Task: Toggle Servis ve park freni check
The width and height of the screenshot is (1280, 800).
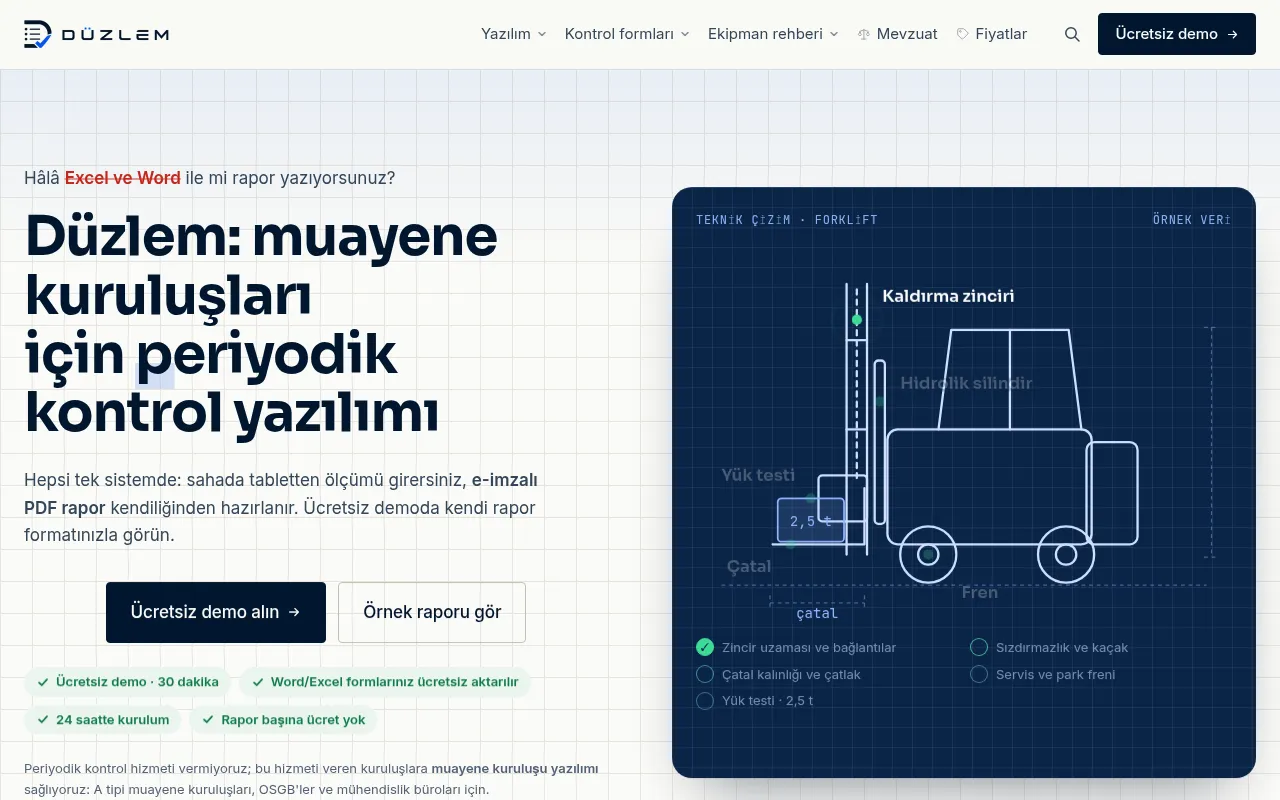Action: pos(979,674)
